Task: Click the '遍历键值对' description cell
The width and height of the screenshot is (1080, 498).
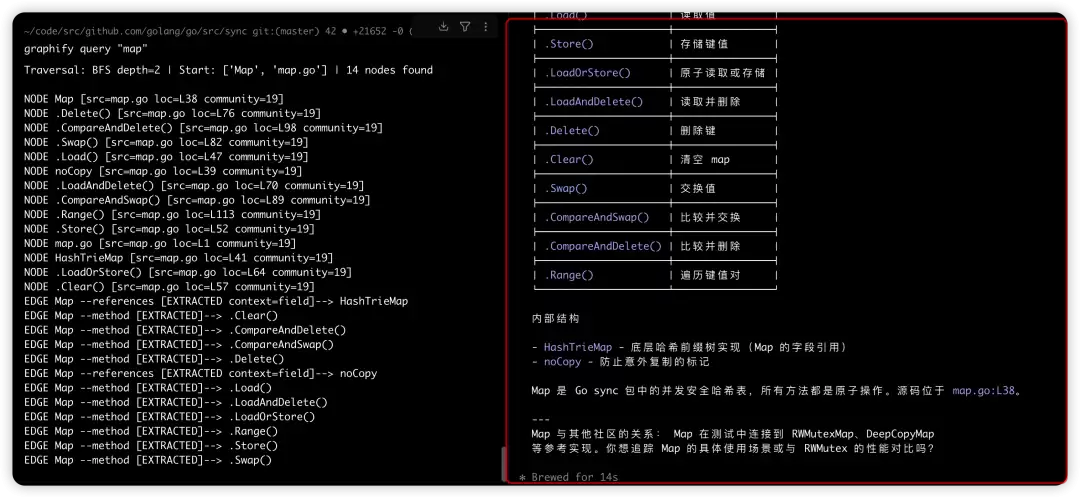Action: coord(710,276)
